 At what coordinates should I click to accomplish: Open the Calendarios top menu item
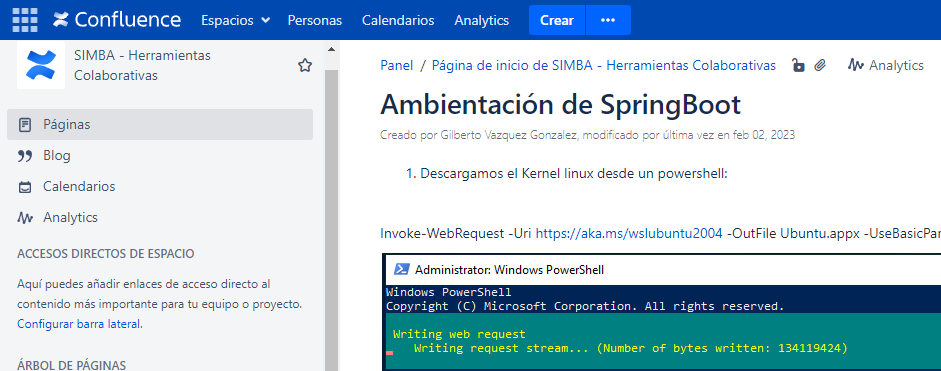pyautogui.click(x=398, y=20)
